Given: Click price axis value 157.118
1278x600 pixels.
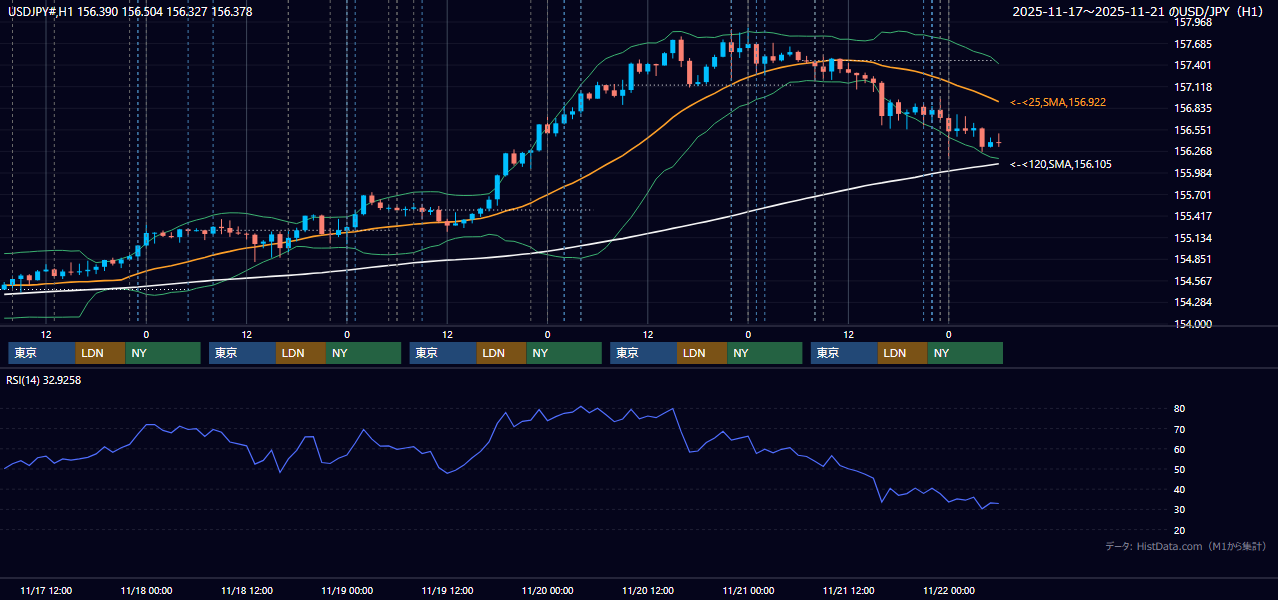Looking at the screenshot, I should coord(1193,87).
